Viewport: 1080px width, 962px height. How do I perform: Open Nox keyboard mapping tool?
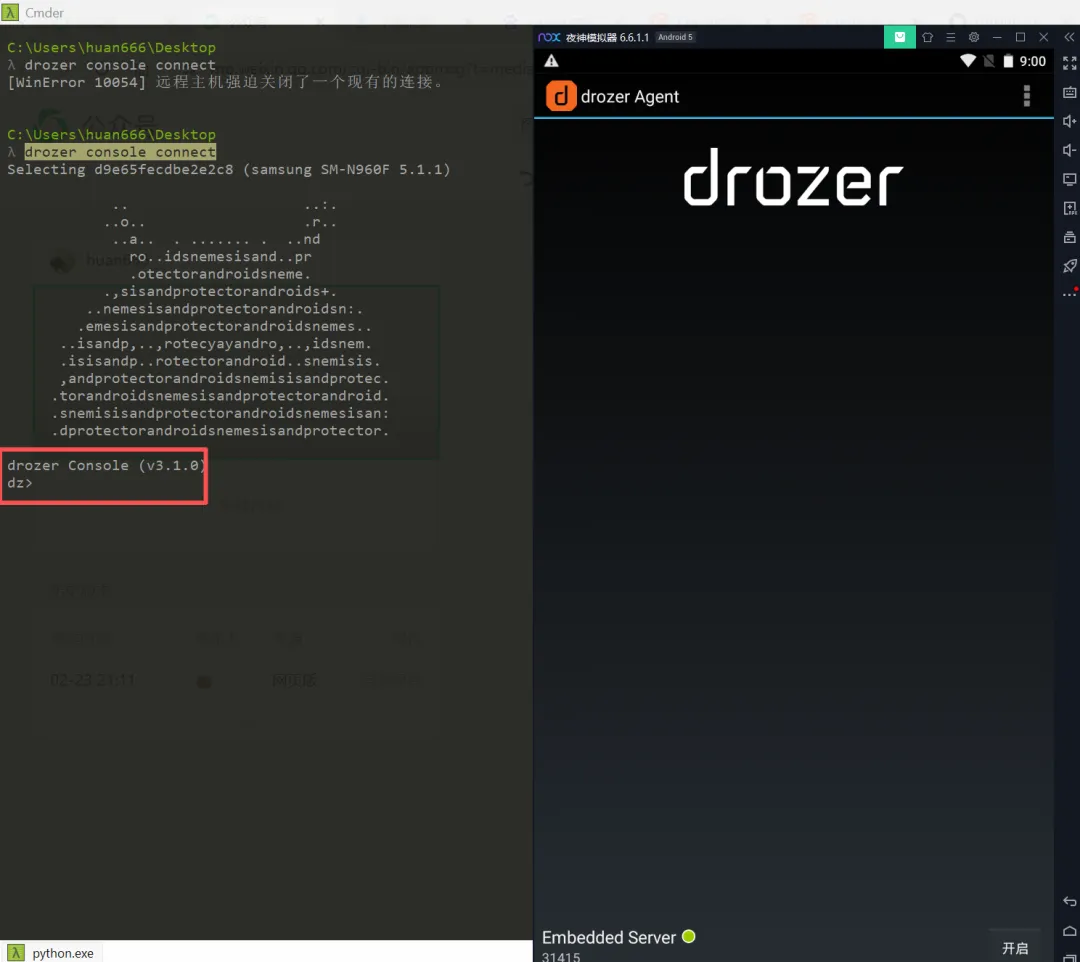coord(1069,92)
